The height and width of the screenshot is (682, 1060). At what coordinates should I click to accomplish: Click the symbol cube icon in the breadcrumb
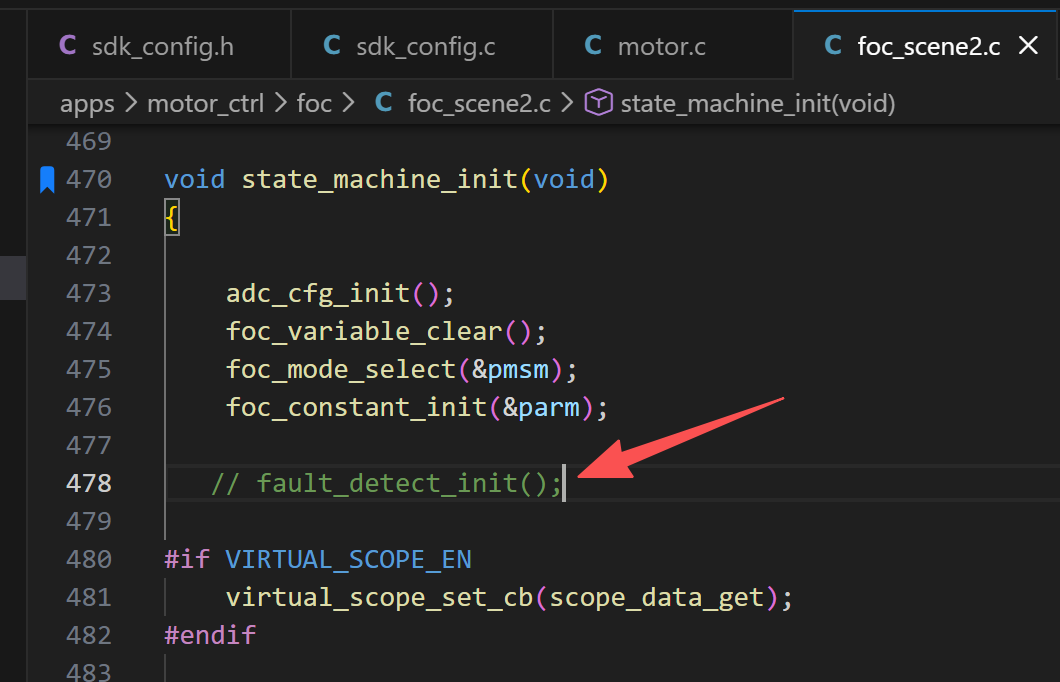point(598,103)
